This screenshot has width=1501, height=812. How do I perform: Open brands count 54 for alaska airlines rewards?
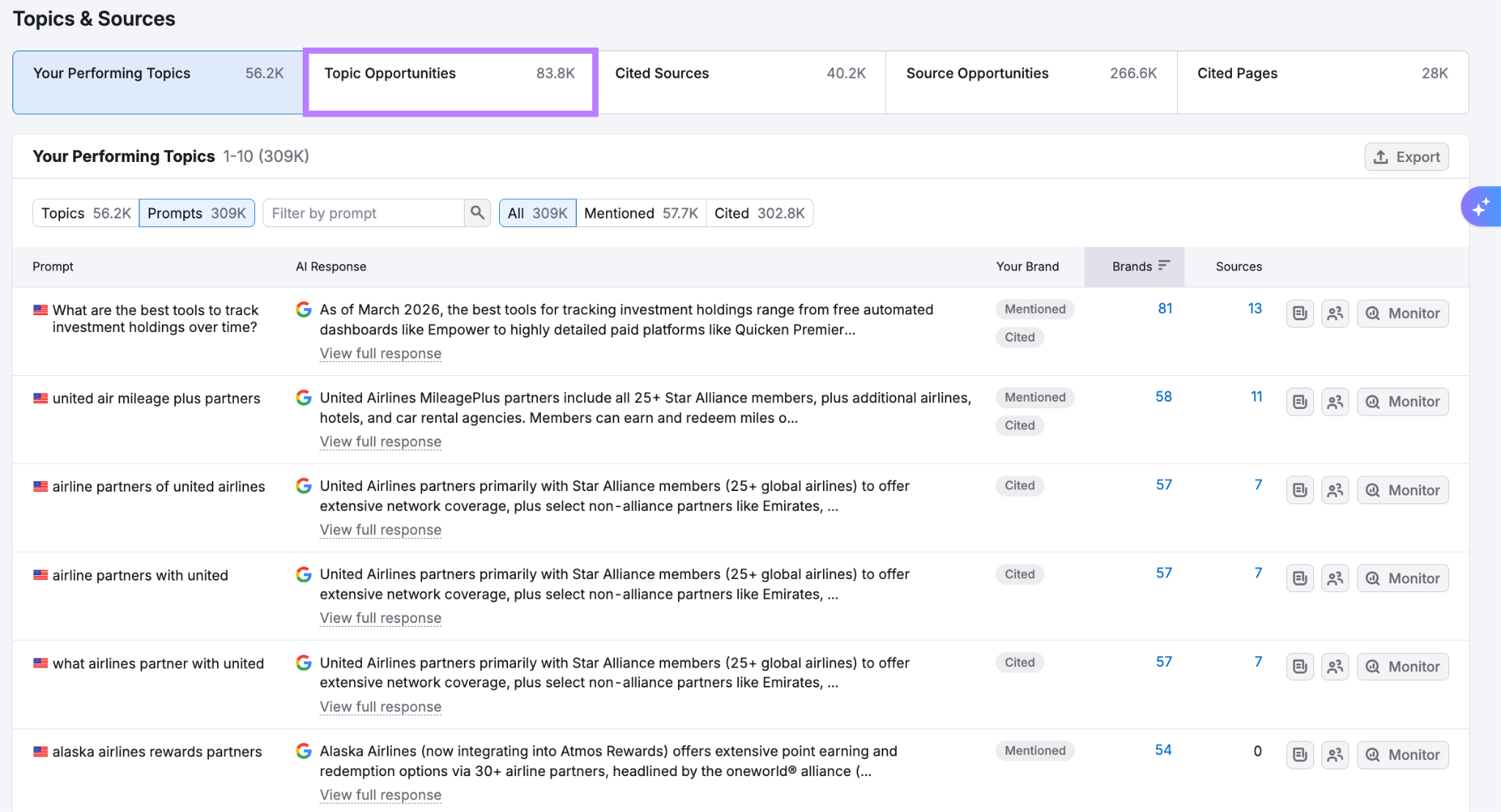(x=1163, y=750)
